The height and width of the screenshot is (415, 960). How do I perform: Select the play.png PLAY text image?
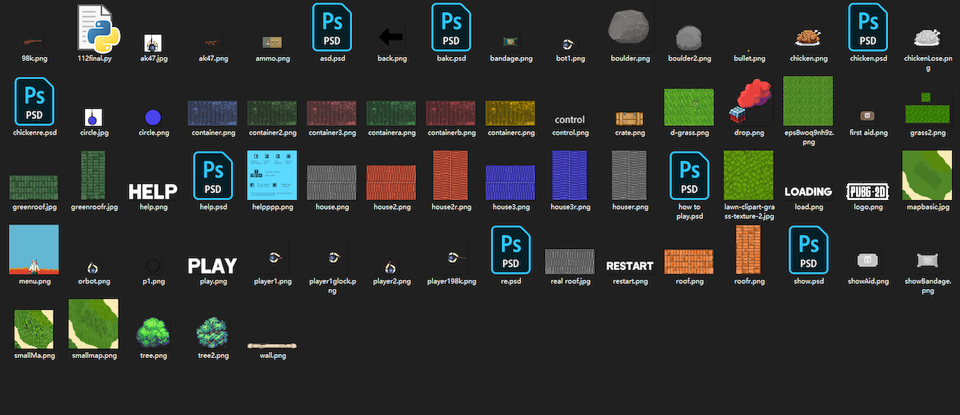(212, 266)
